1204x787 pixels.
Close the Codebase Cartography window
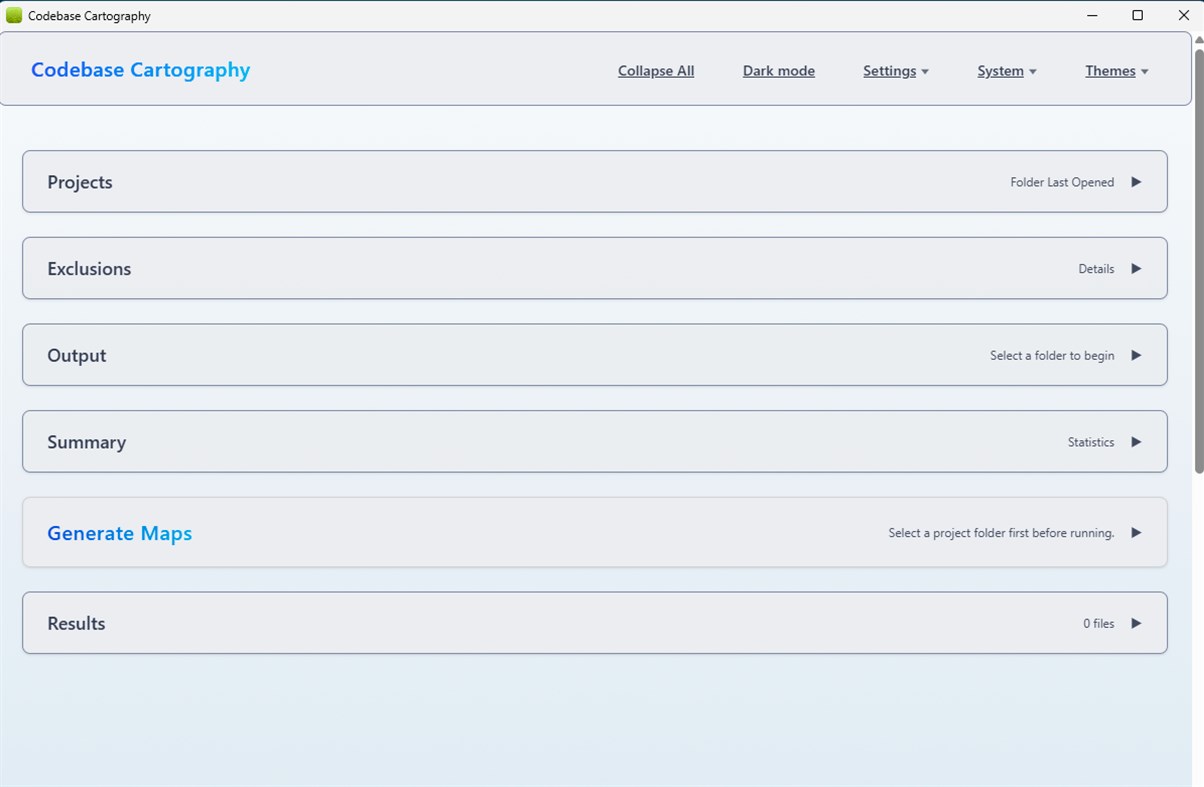click(1183, 15)
